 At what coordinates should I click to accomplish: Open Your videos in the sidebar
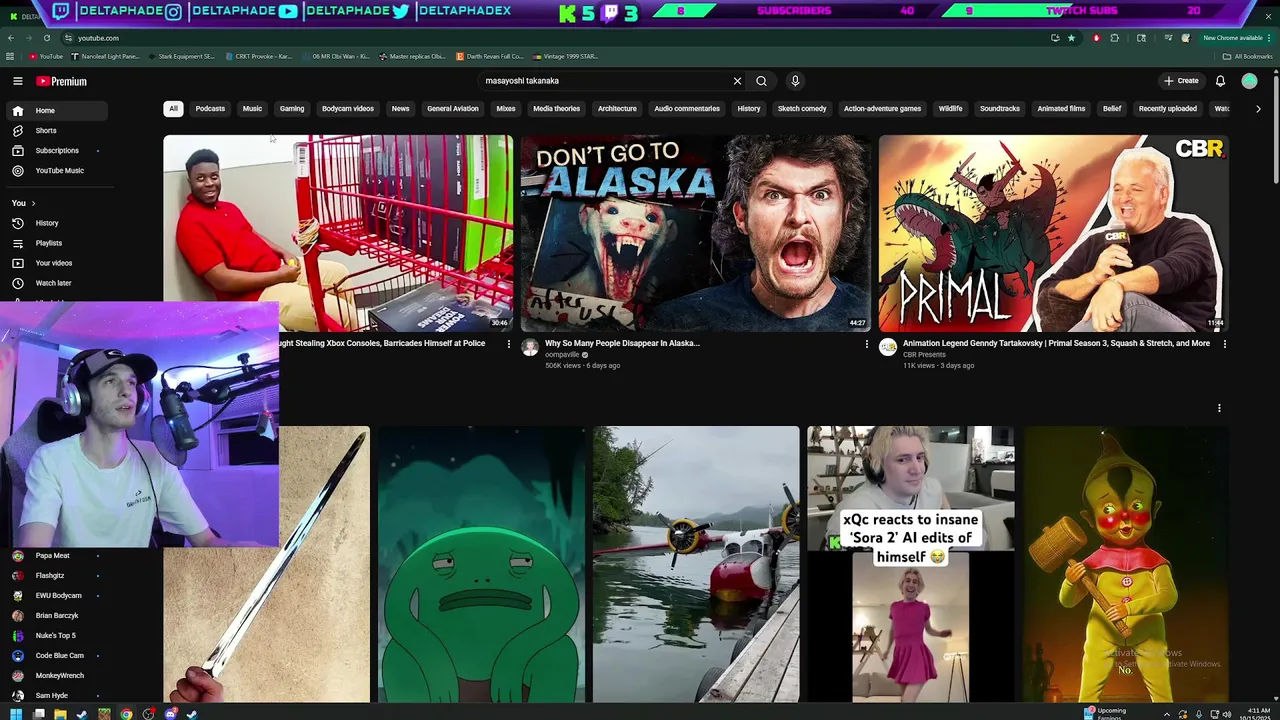58,263
